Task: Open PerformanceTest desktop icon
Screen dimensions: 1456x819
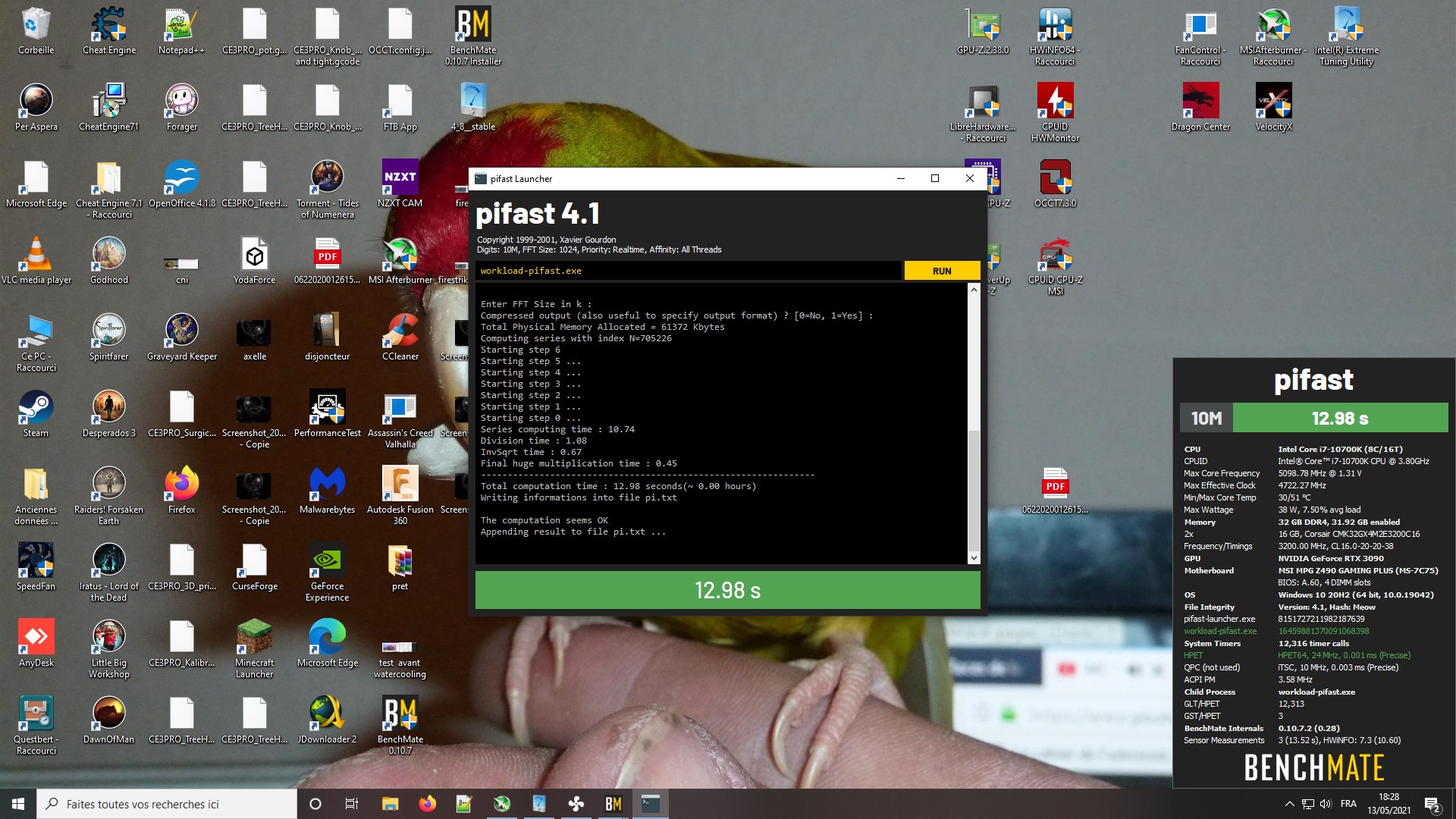Action: click(x=327, y=414)
